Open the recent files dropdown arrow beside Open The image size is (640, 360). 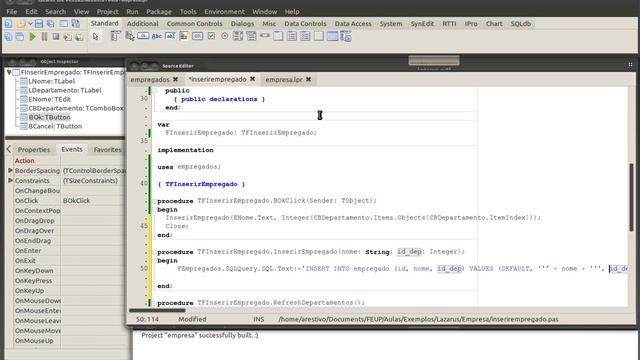[30, 24]
